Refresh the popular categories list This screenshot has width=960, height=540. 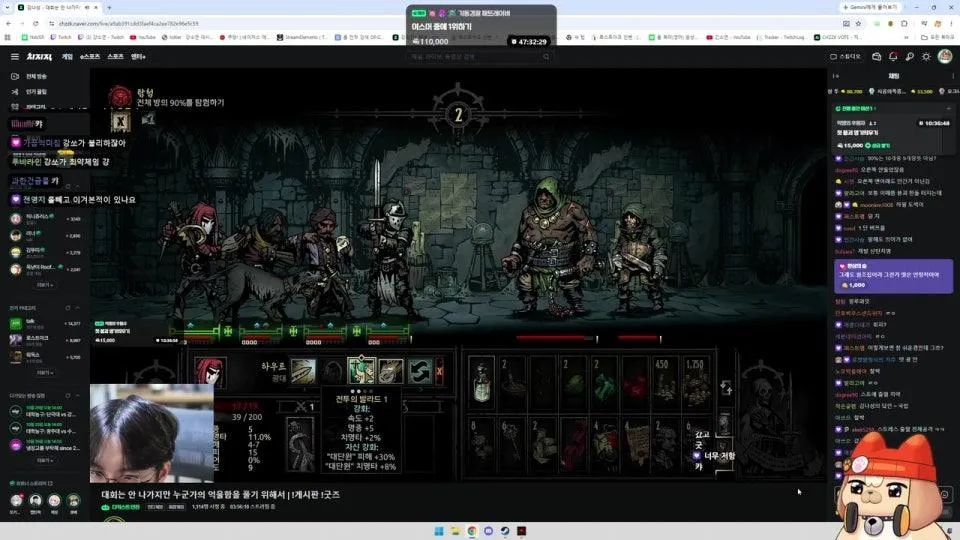coord(68,308)
